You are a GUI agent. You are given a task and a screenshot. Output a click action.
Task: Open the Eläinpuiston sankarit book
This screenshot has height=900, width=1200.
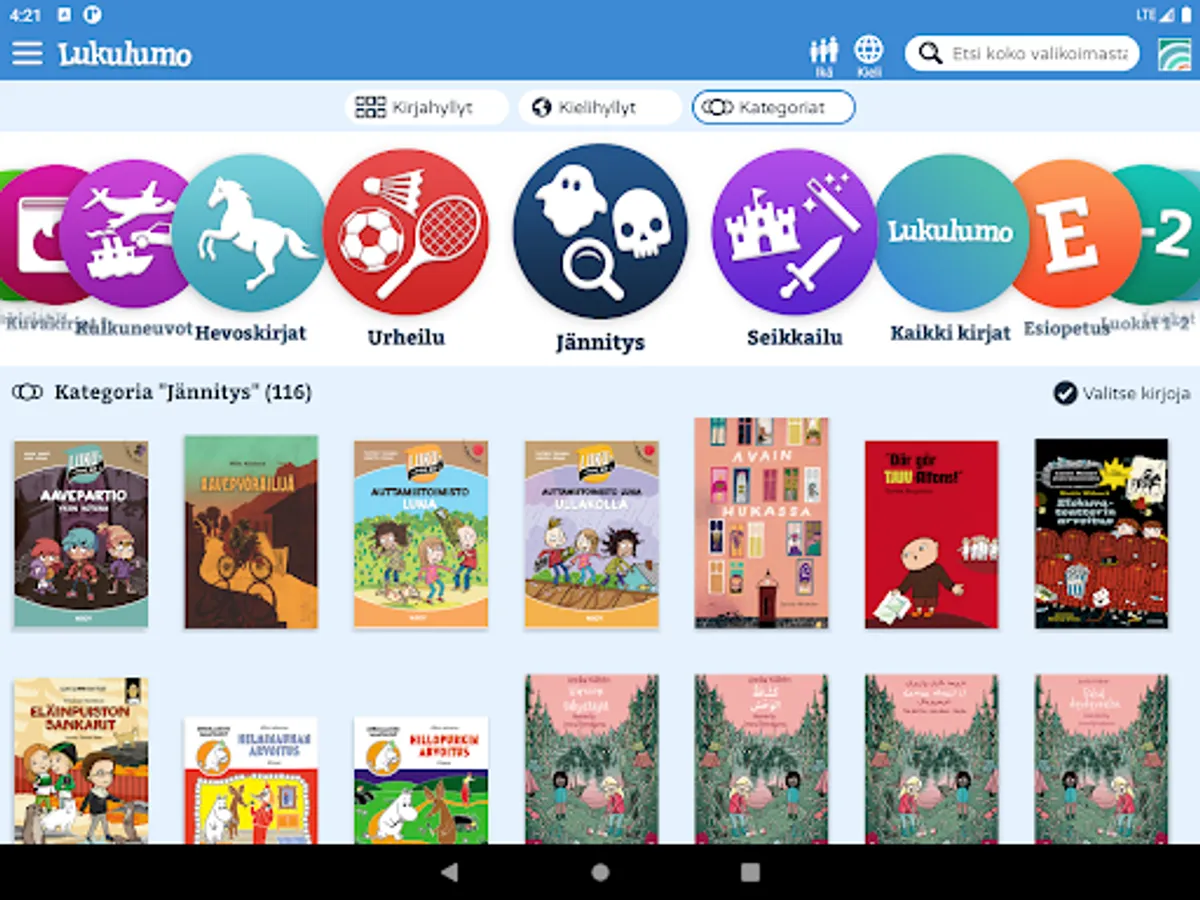pyautogui.click(x=81, y=761)
